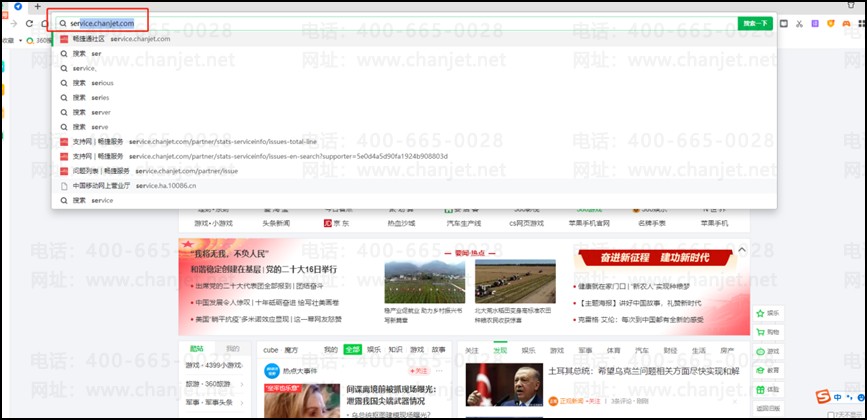867x420 pixels.
Task: Select the 搜索 server suggestion
Action: (x=414, y=112)
